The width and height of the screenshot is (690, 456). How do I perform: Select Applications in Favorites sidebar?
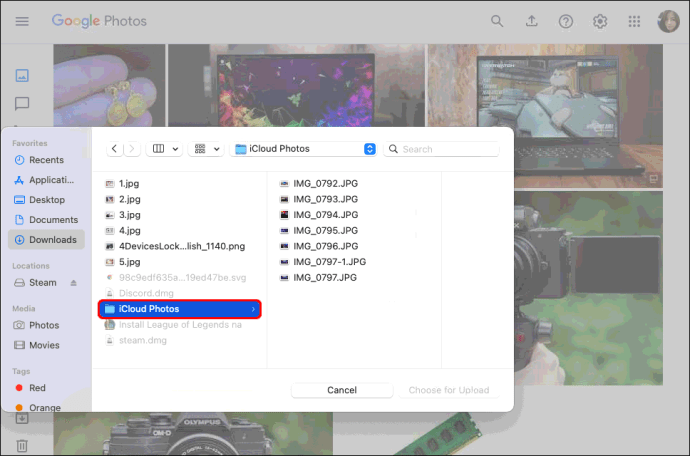[46, 180]
